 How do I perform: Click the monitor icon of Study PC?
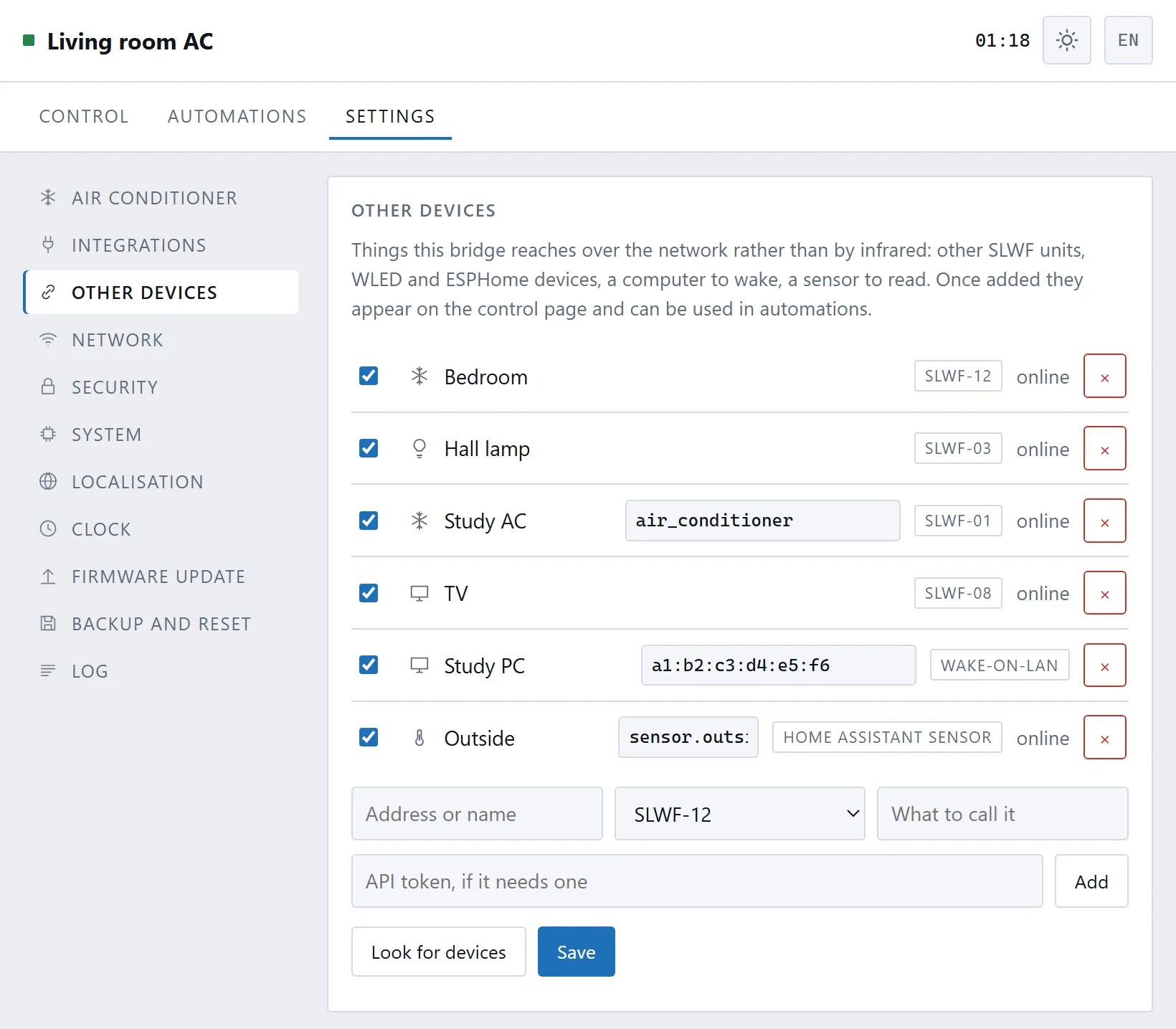click(x=419, y=665)
